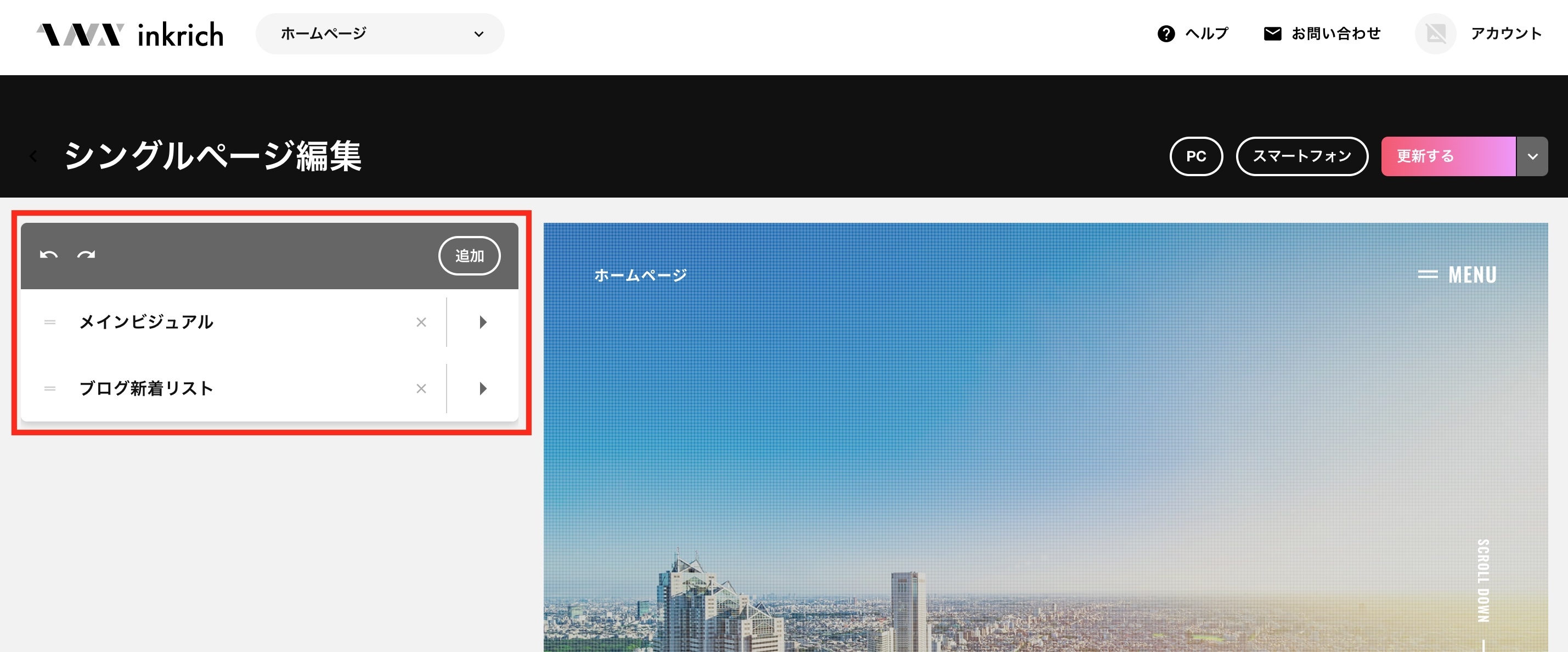This screenshot has height=652, width=1568.
Task: Click the account avatar icon
Action: coord(1435,34)
